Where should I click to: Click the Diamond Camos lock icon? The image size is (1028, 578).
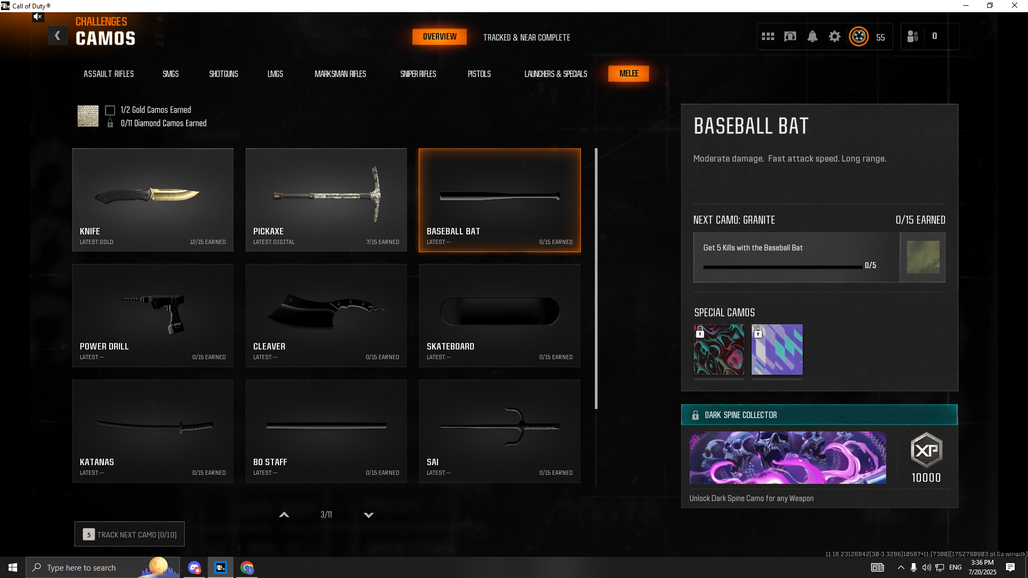click(110, 123)
